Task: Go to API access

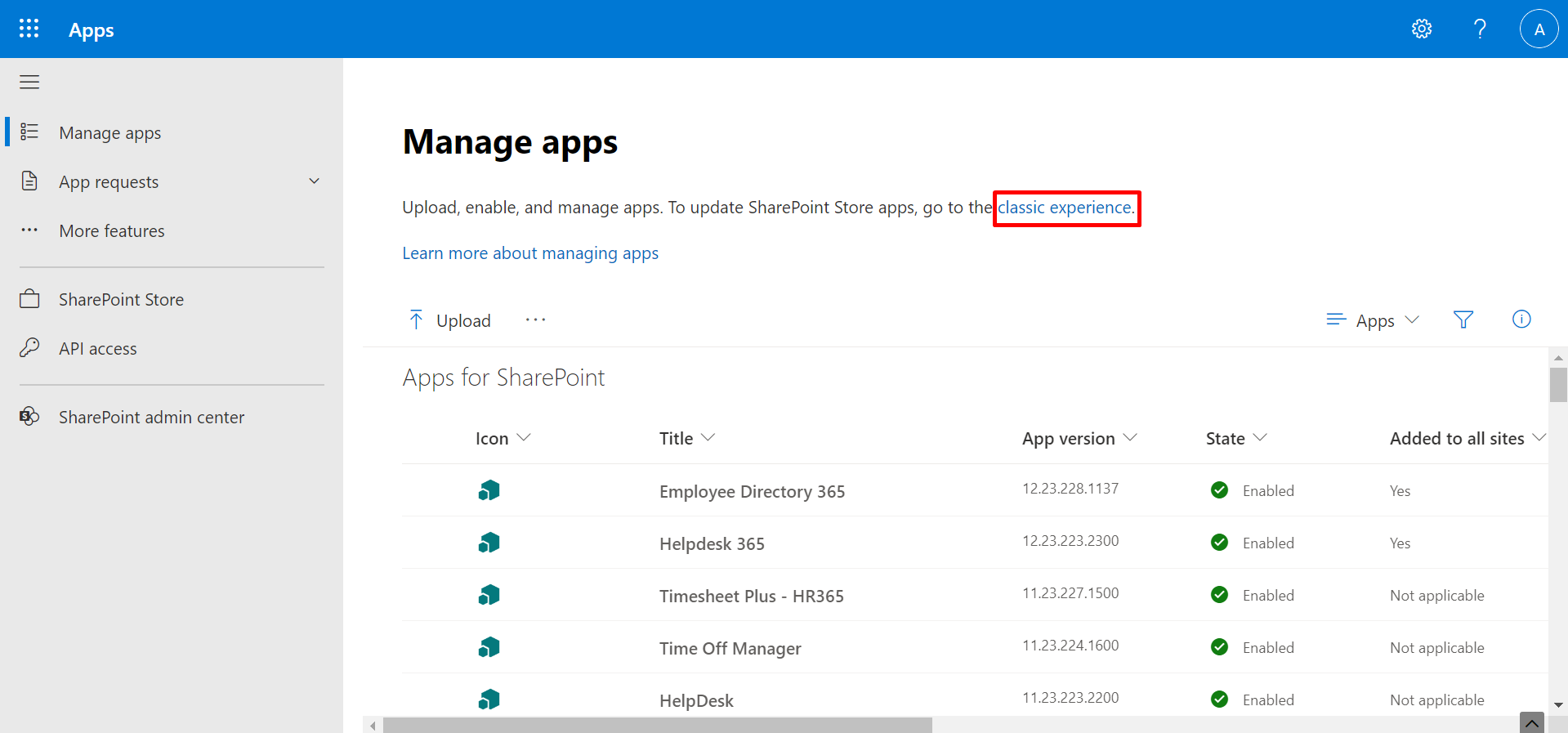Action: (98, 348)
